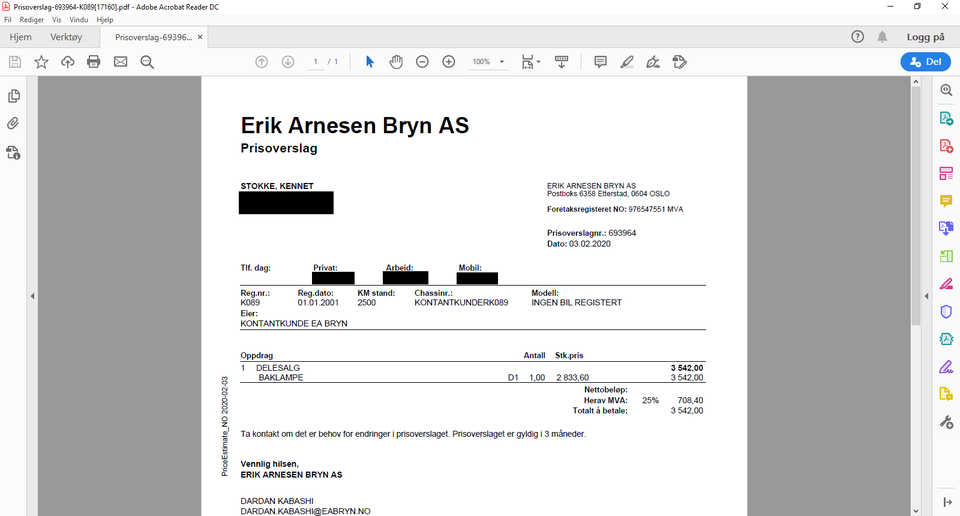Open page thumbnails panel
The height and width of the screenshot is (516, 960).
[13, 96]
